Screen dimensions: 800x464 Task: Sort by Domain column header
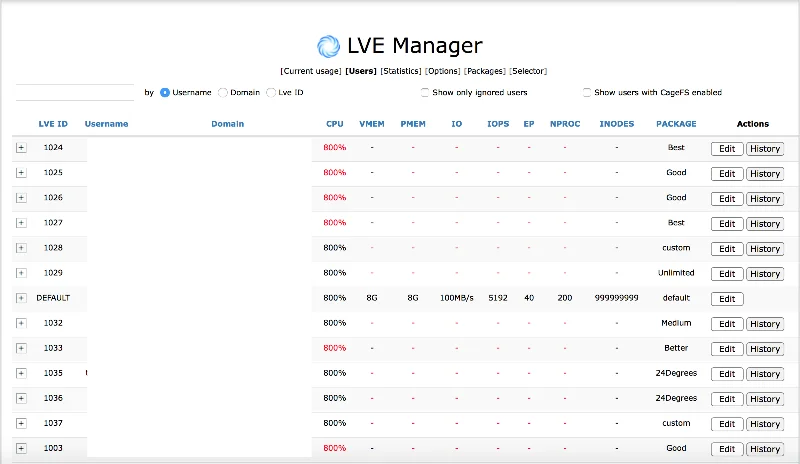click(x=228, y=124)
